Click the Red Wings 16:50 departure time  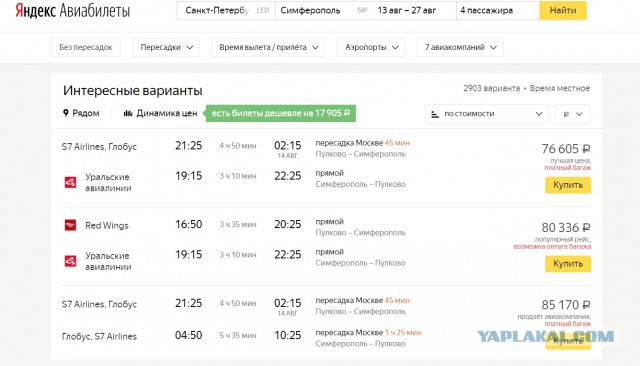(189, 224)
